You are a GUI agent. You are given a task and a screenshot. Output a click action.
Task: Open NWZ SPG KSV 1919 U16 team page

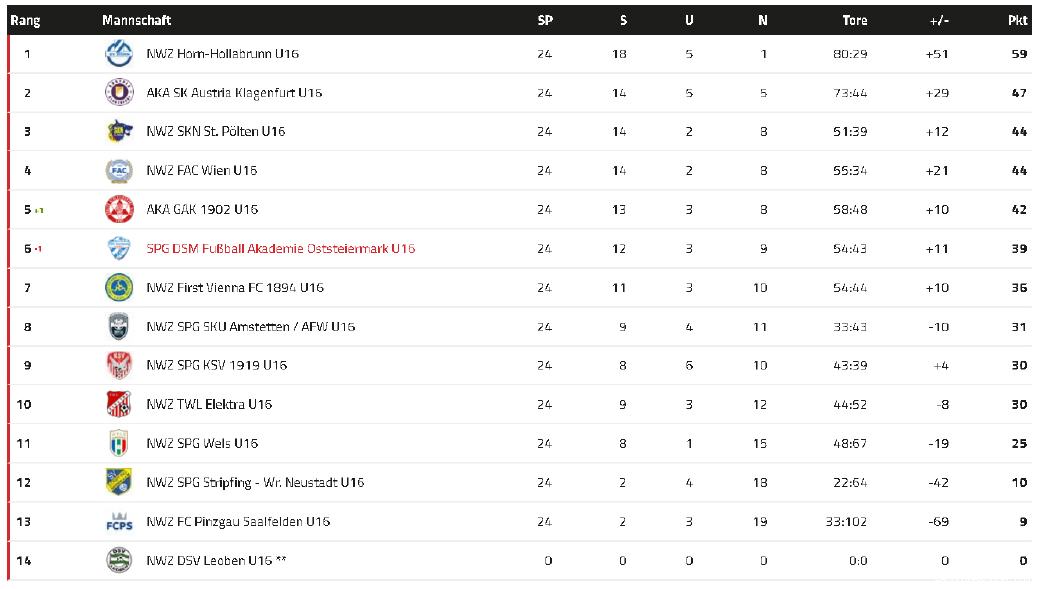coord(216,366)
